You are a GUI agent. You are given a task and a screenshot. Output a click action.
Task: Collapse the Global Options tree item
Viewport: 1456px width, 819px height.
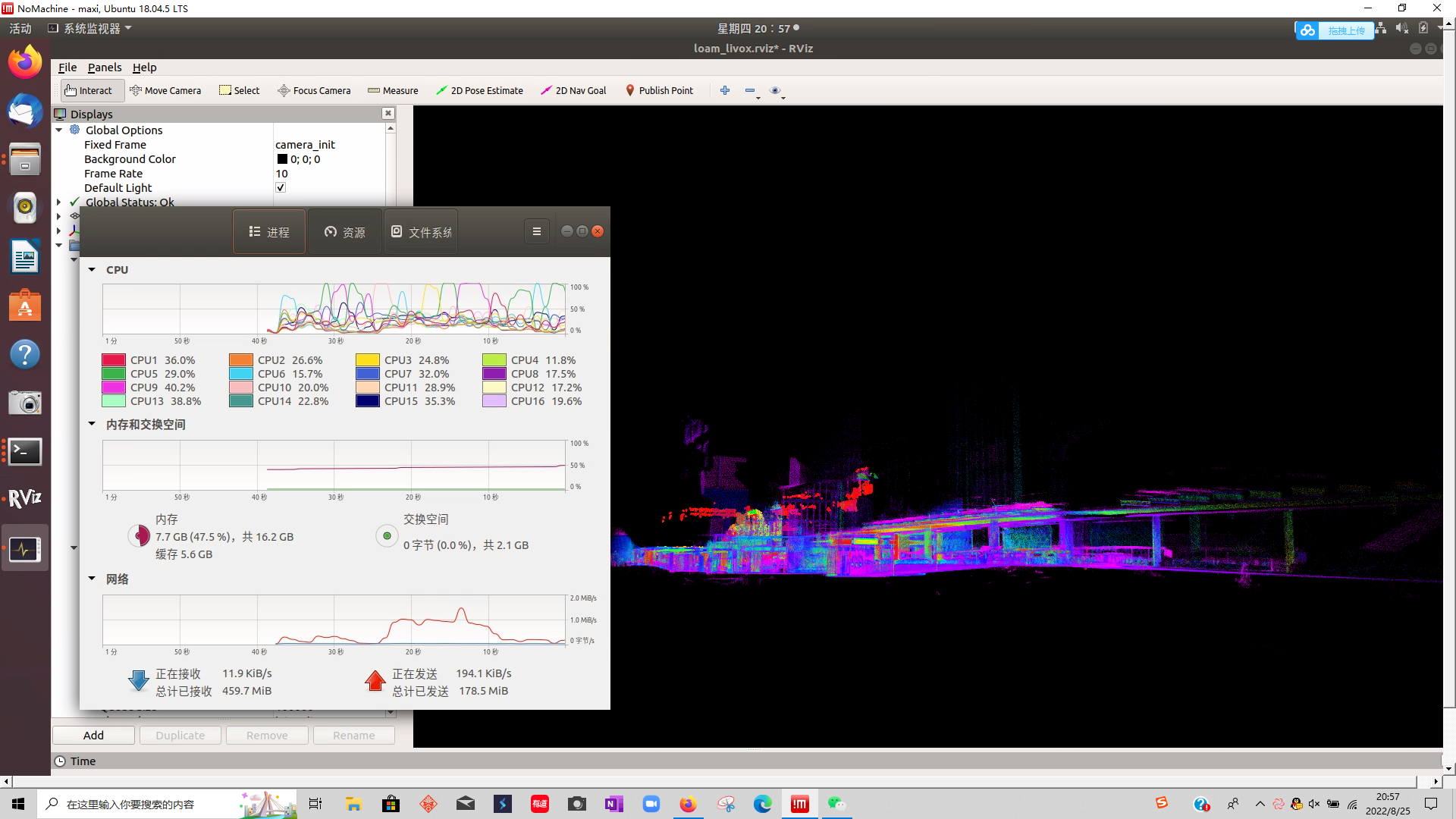59,130
